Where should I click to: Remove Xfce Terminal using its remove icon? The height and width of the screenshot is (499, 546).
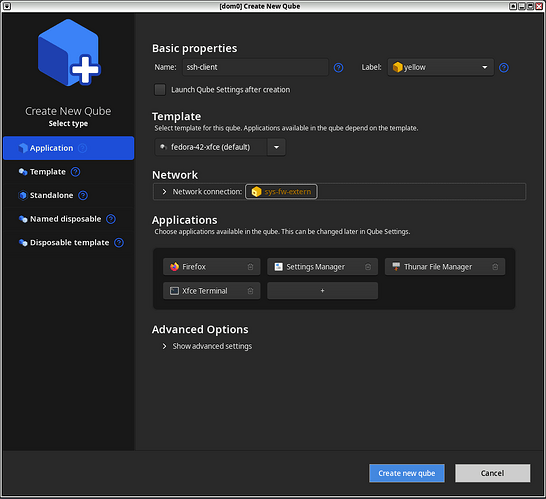pyautogui.click(x=250, y=291)
